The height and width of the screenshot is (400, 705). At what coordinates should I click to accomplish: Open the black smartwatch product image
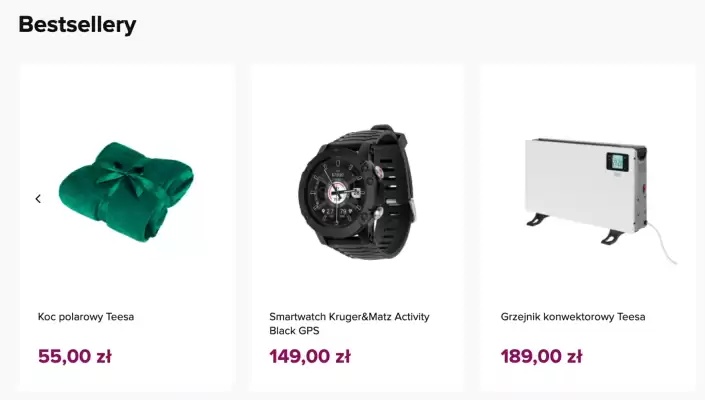point(357,192)
